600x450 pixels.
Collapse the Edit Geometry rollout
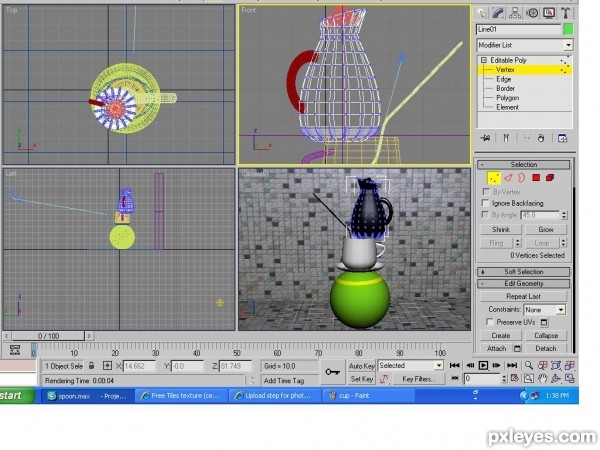point(523,284)
